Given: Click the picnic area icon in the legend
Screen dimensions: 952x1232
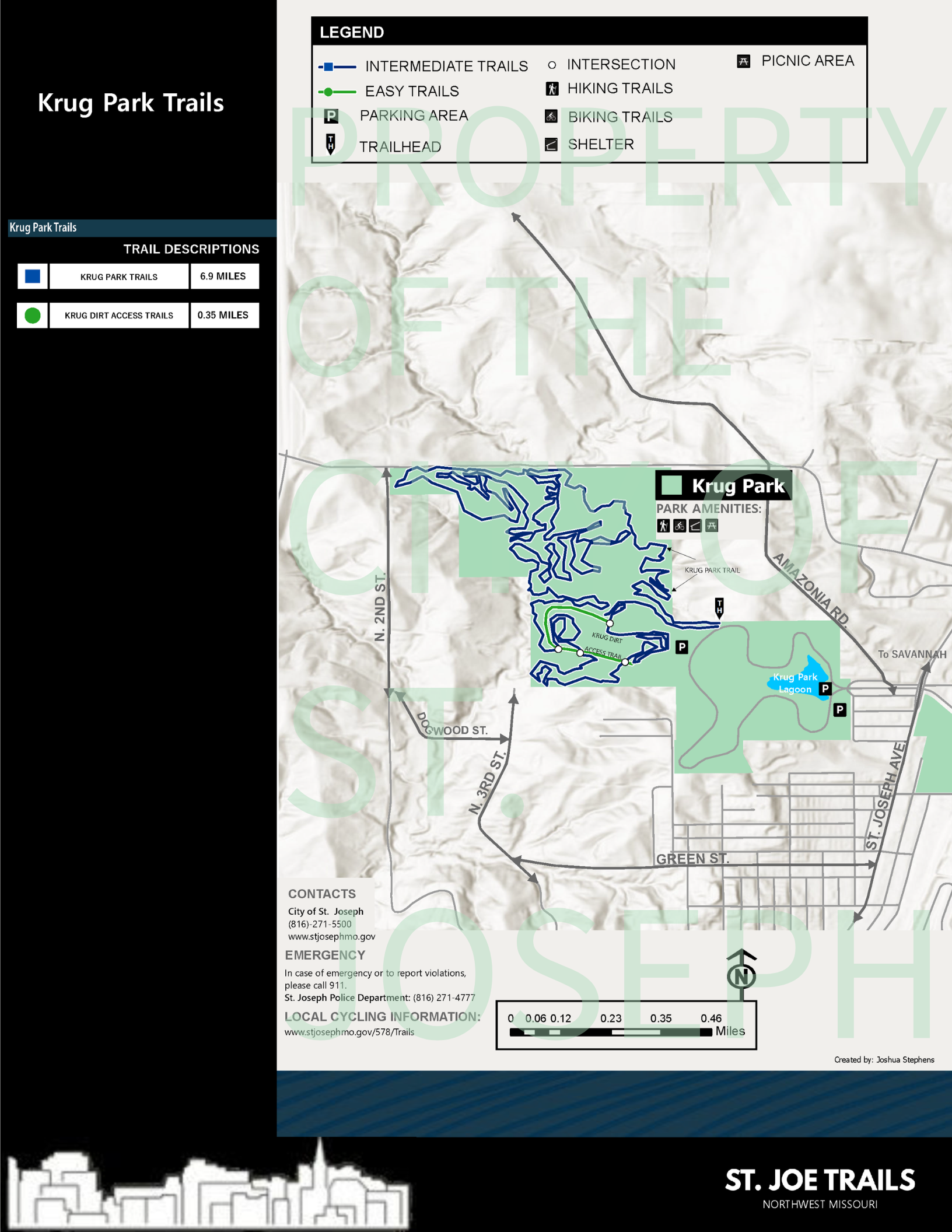Looking at the screenshot, I should click(x=743, y=61).
